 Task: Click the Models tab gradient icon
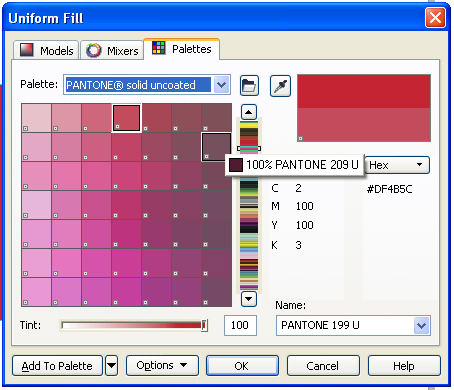click(x=27, y=50)
